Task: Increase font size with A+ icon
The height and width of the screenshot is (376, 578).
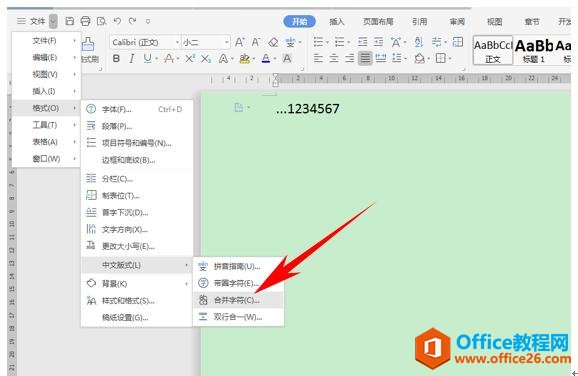Action: coord(240,42)
